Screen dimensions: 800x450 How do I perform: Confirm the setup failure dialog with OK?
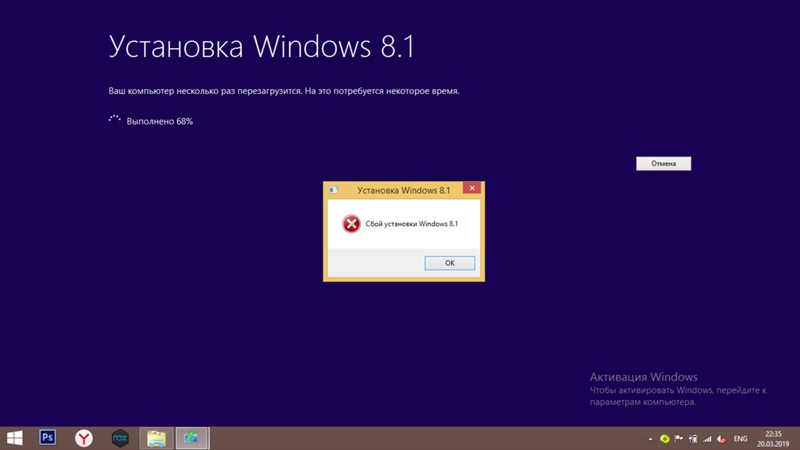[x=449, y=263]
